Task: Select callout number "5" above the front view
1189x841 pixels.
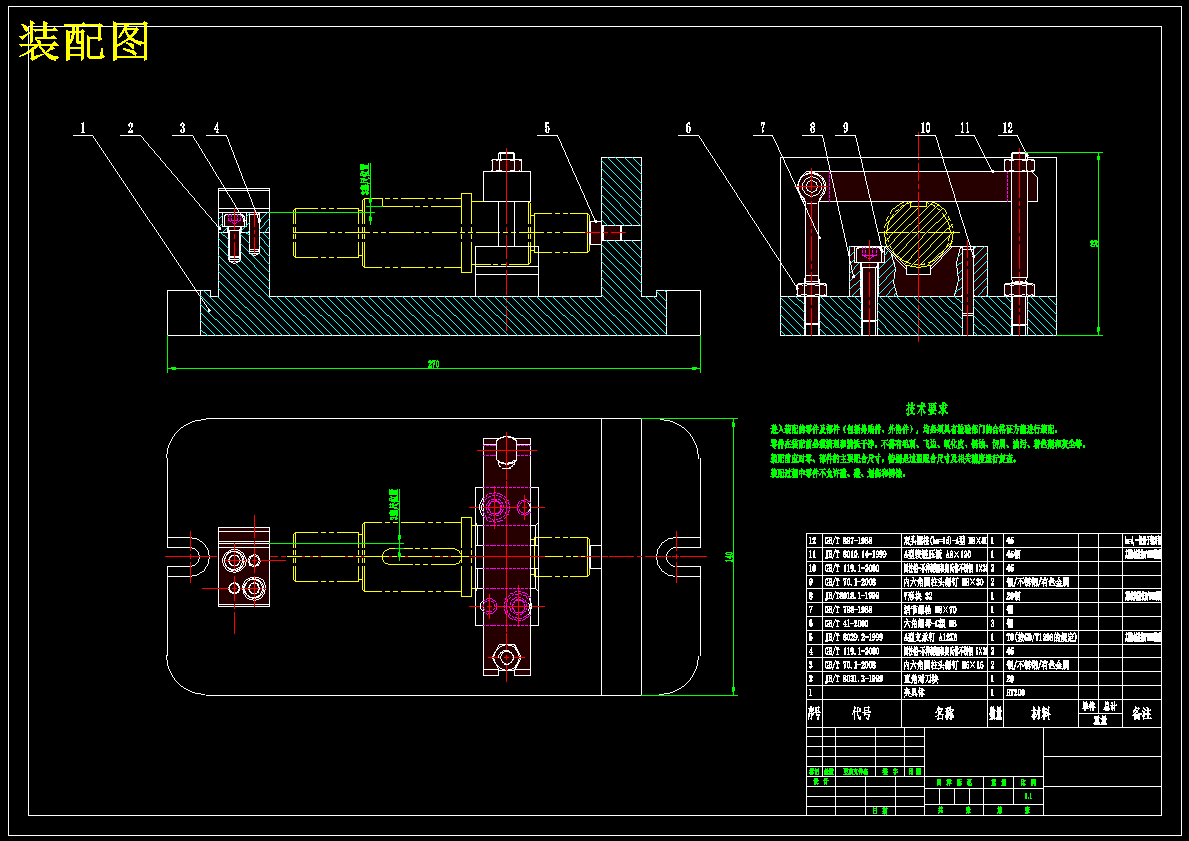Action: (x=547, y=128)
